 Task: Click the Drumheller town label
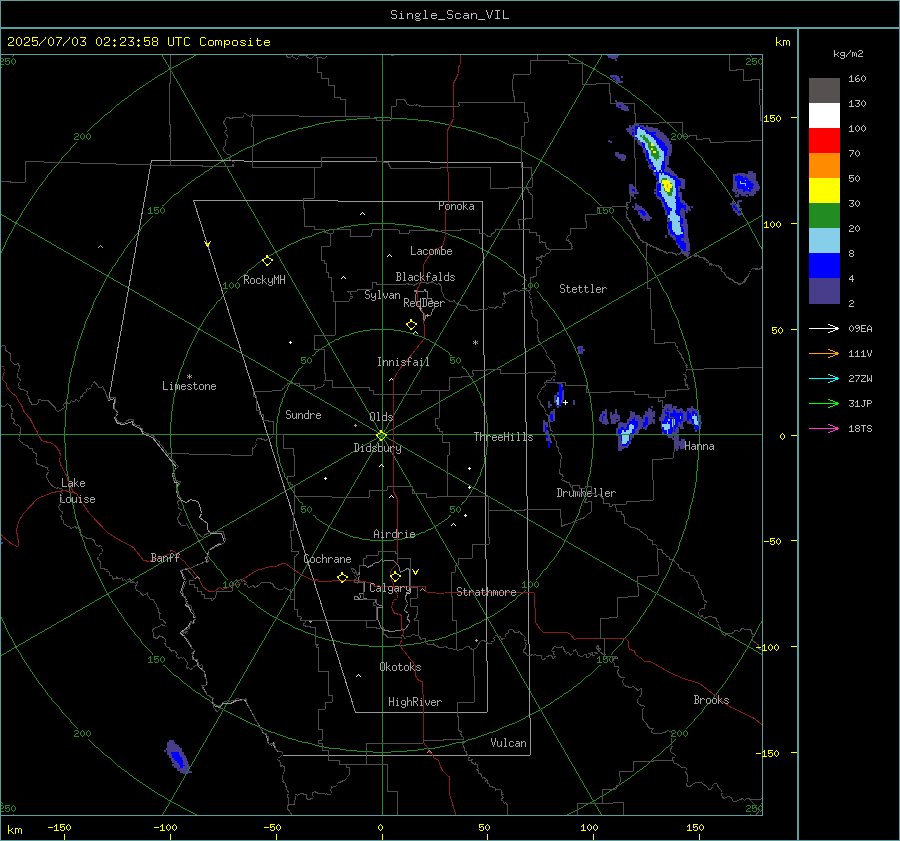586,493
